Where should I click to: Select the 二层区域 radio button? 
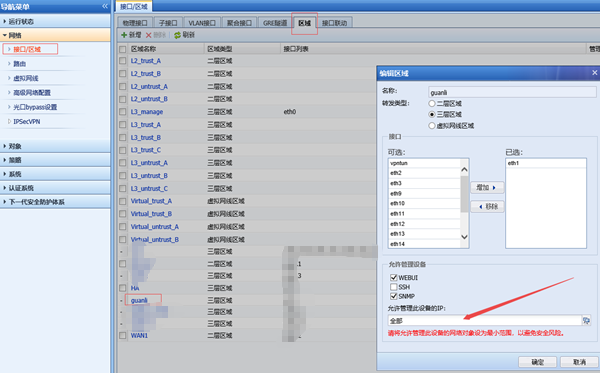tap(432, 103)
